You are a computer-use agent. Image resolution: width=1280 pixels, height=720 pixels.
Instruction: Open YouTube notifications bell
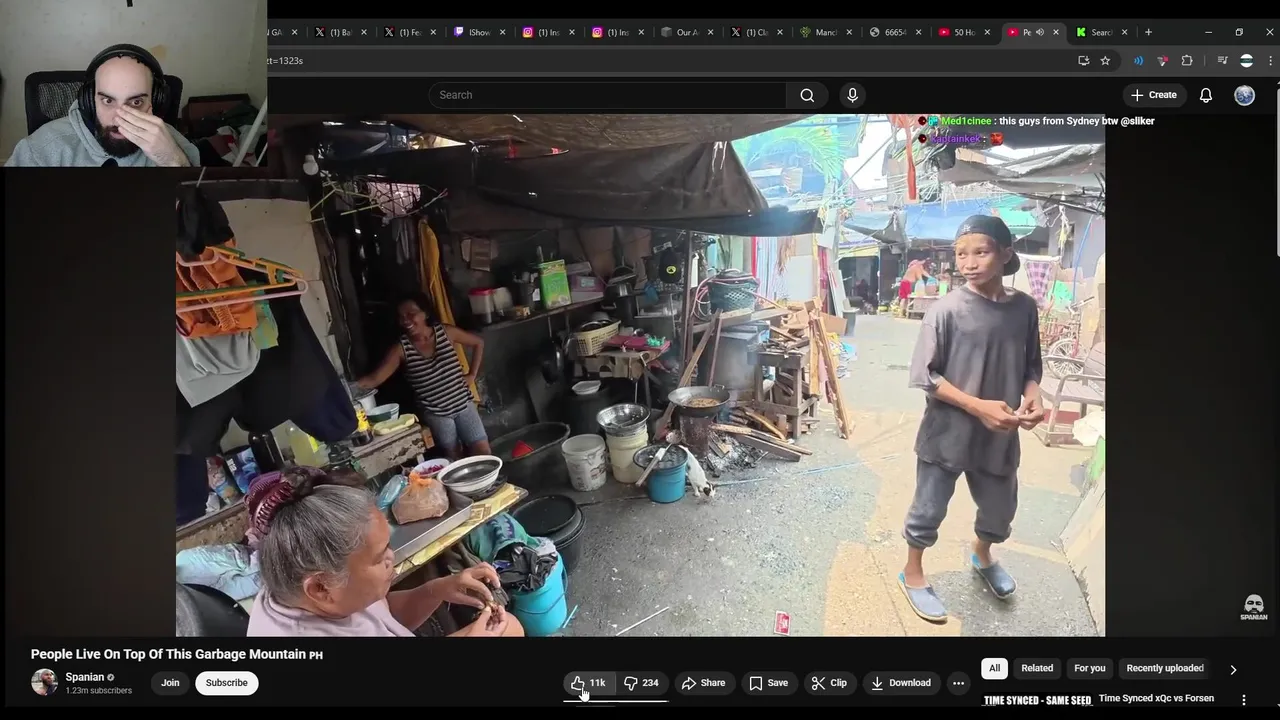point(1206,95)
